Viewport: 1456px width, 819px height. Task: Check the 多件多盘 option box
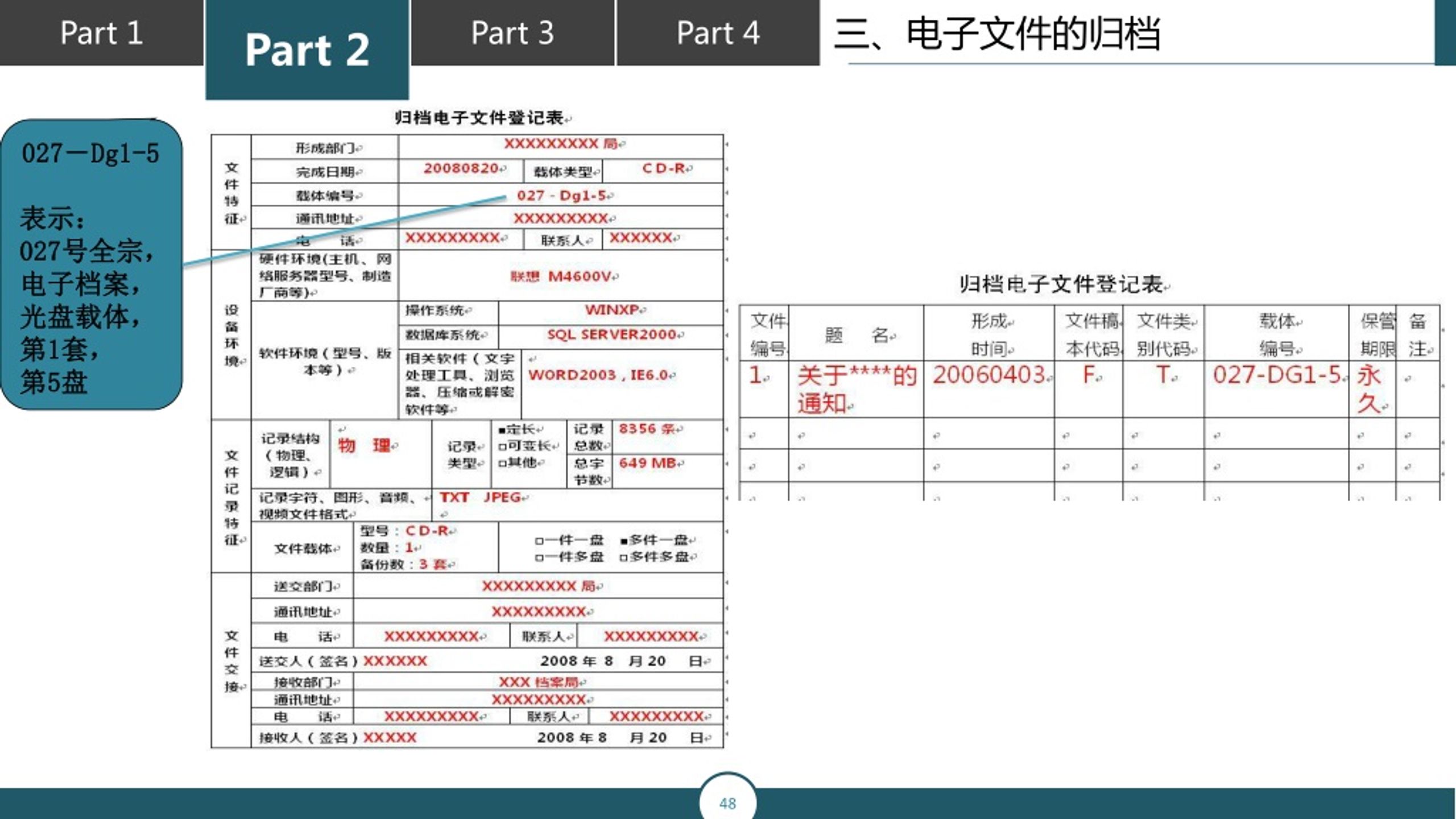pos(624,557)
